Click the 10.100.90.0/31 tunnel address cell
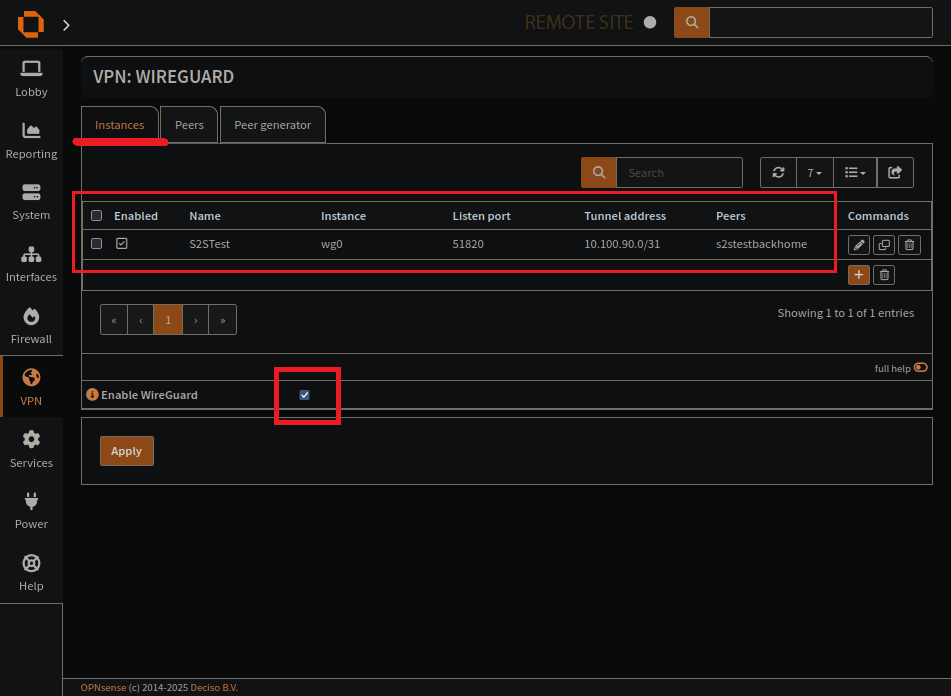951x696 pixels. pyautogui.click(x=622, y=244)
